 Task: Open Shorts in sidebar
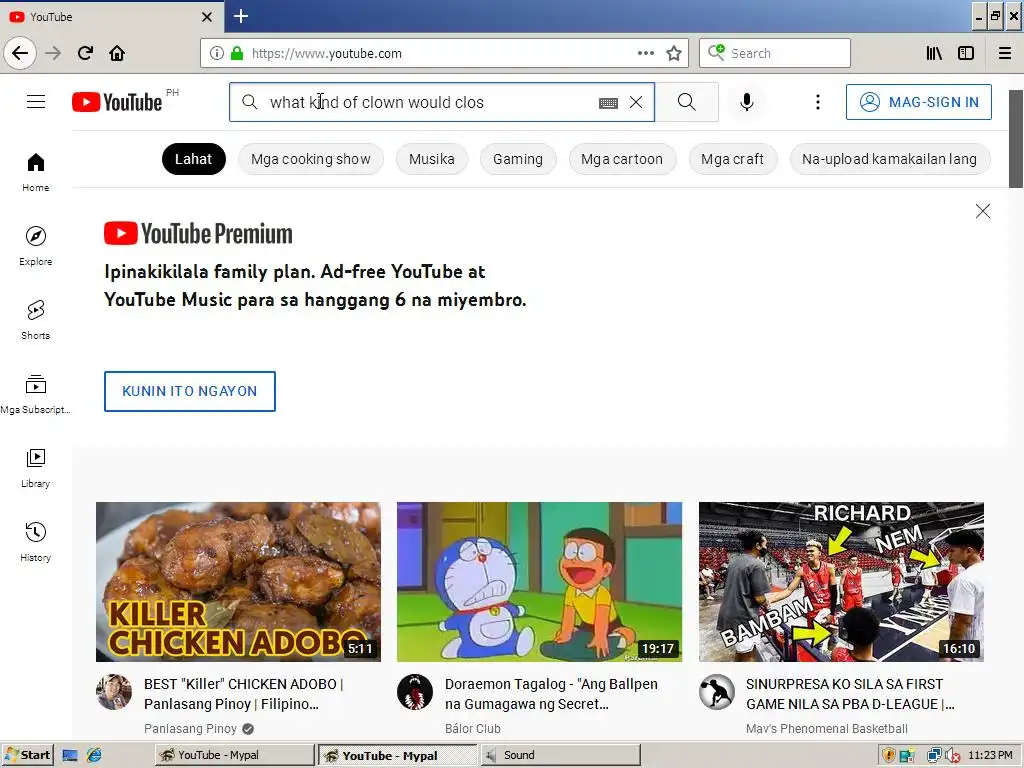[36, 320]
